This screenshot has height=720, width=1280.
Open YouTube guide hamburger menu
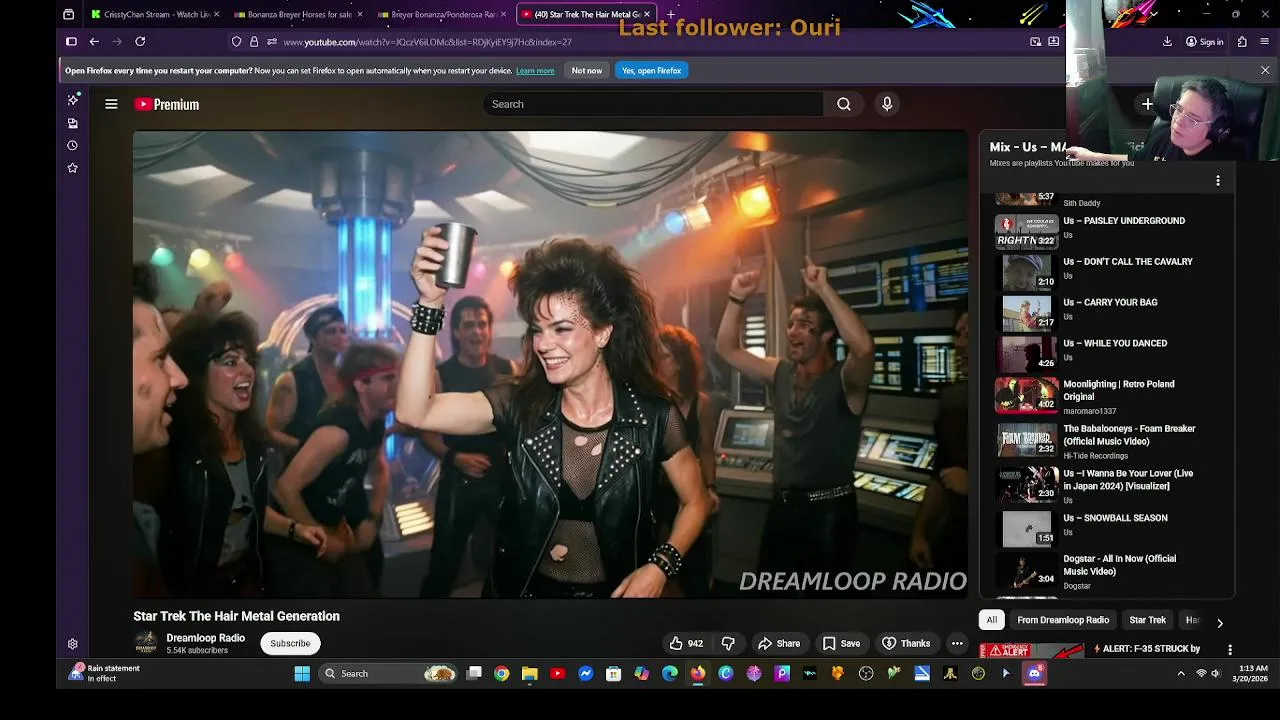click(111, 104)
